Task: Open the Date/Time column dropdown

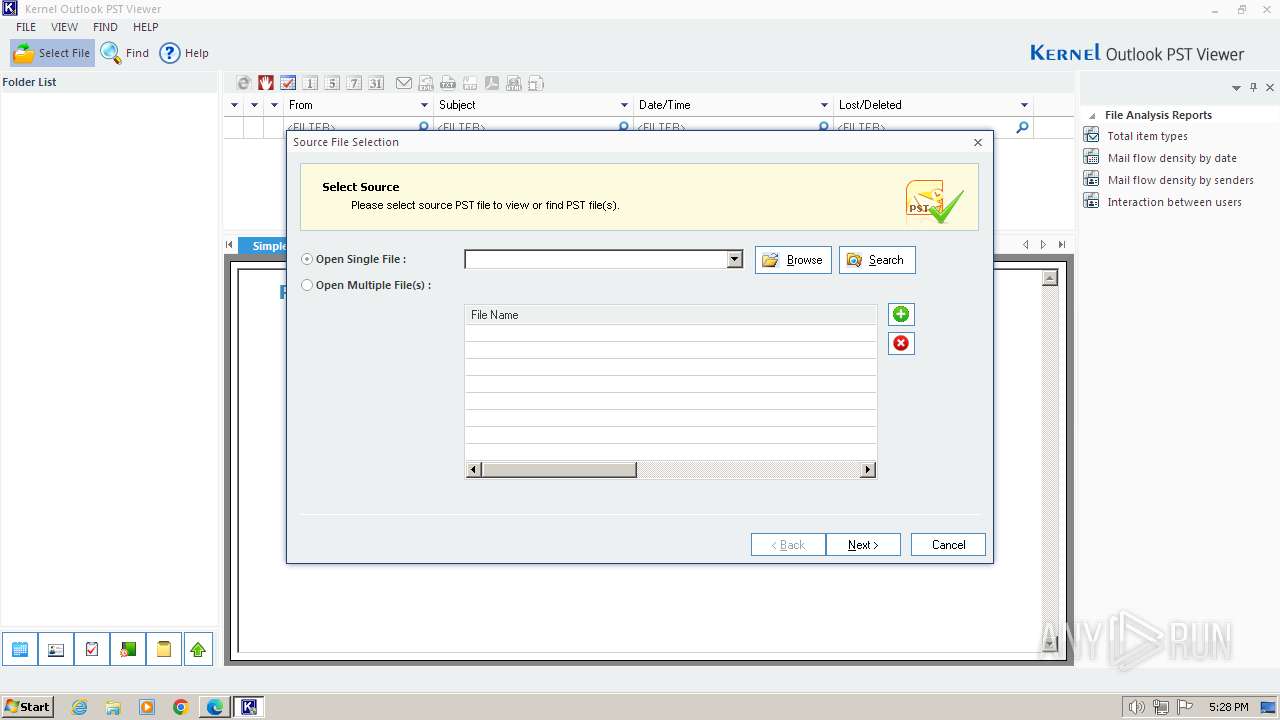Action: click(x=824, y=105)
